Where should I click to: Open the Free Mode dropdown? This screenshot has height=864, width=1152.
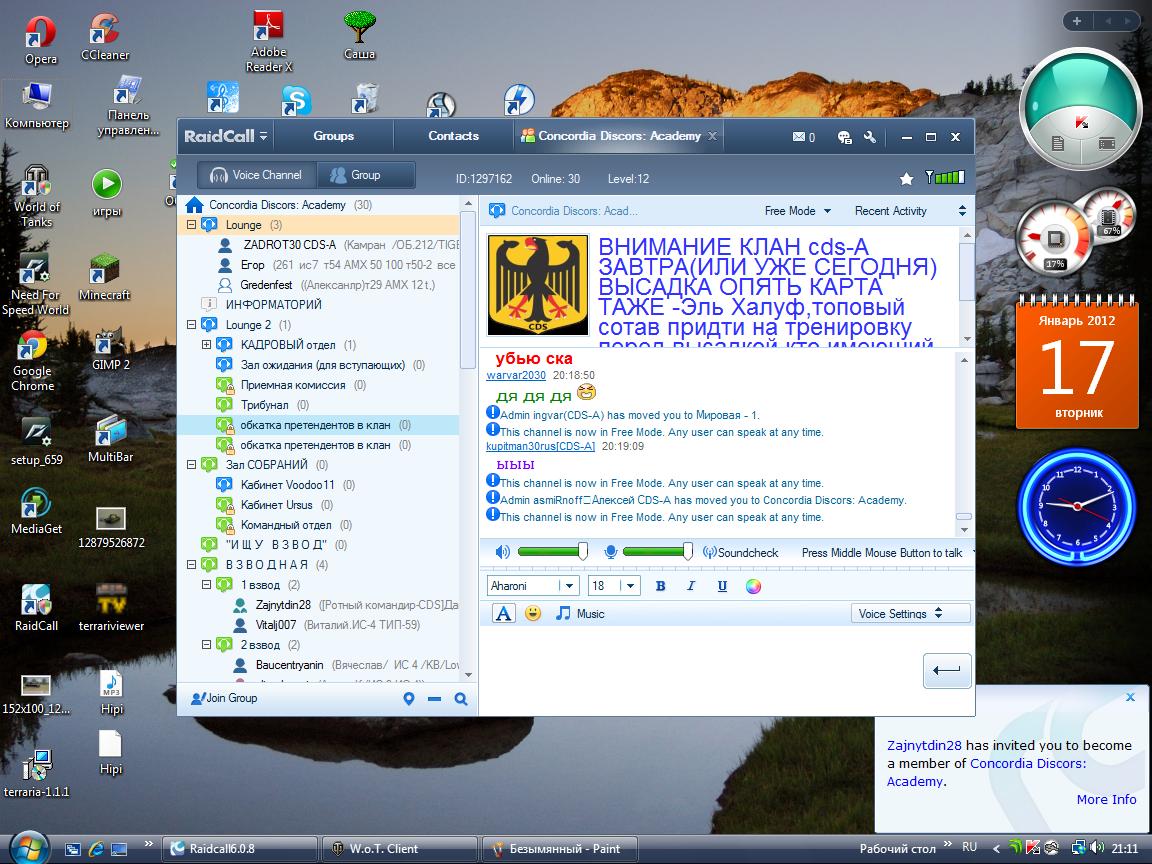[797, 211]
